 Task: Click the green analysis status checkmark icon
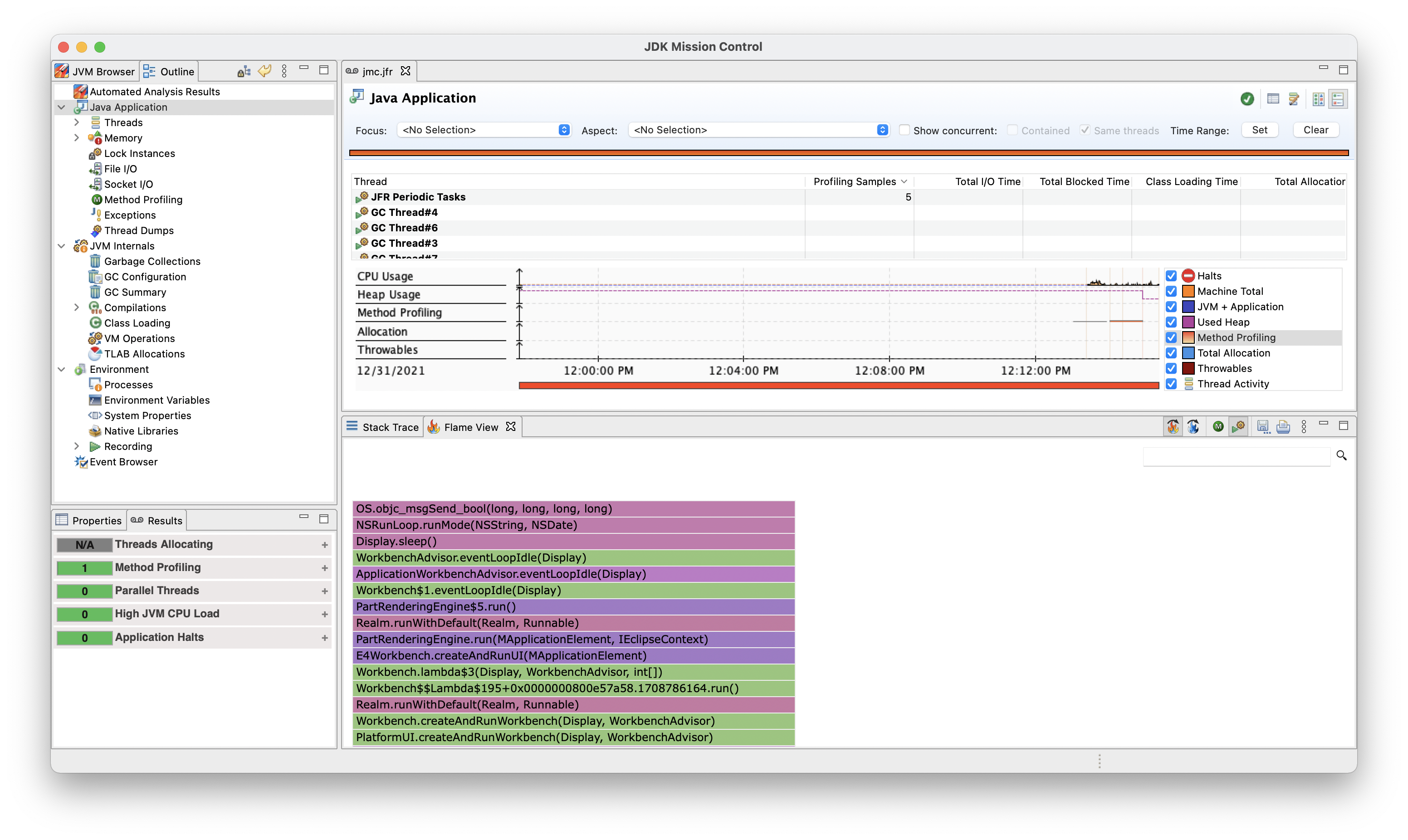[x=1247, y=99]
